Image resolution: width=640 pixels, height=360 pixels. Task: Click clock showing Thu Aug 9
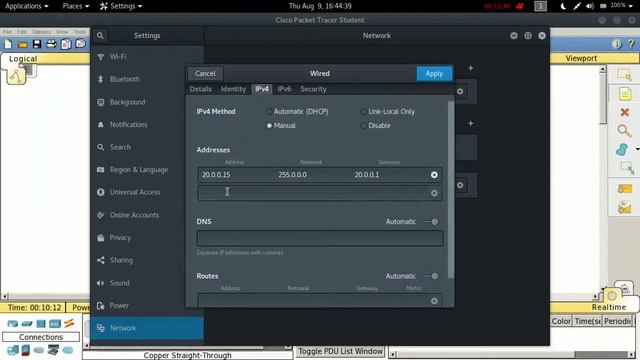coord(320,6)
